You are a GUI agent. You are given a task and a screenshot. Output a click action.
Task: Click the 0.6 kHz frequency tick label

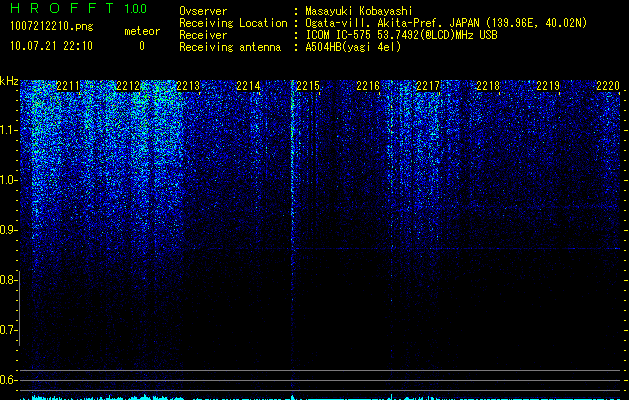(x=7, y=380)
